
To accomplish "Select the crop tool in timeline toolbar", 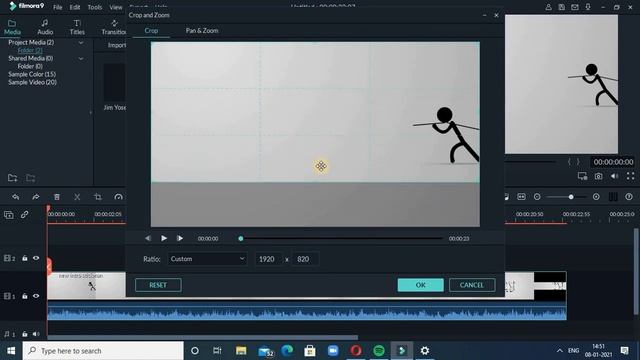I will pos(98,197).
